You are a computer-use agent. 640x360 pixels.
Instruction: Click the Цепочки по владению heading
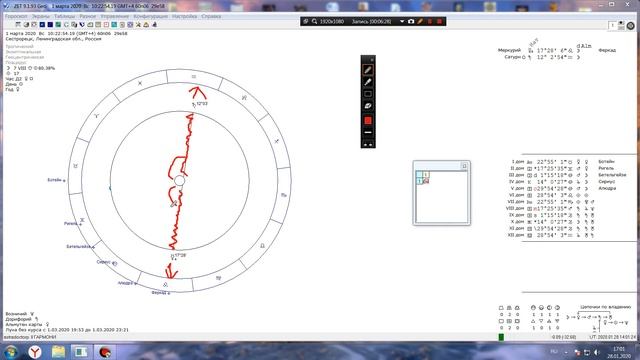(606, 307)
